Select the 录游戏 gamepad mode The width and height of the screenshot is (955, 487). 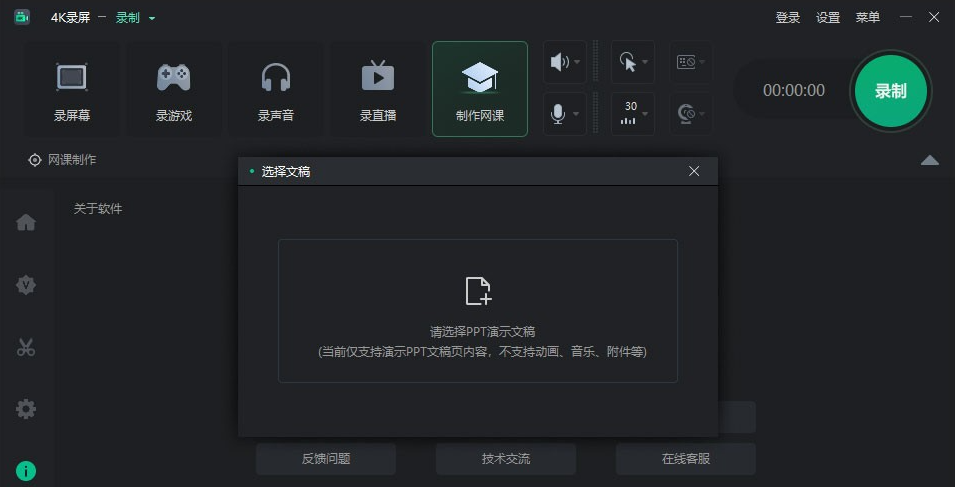[x=174, y=89]
